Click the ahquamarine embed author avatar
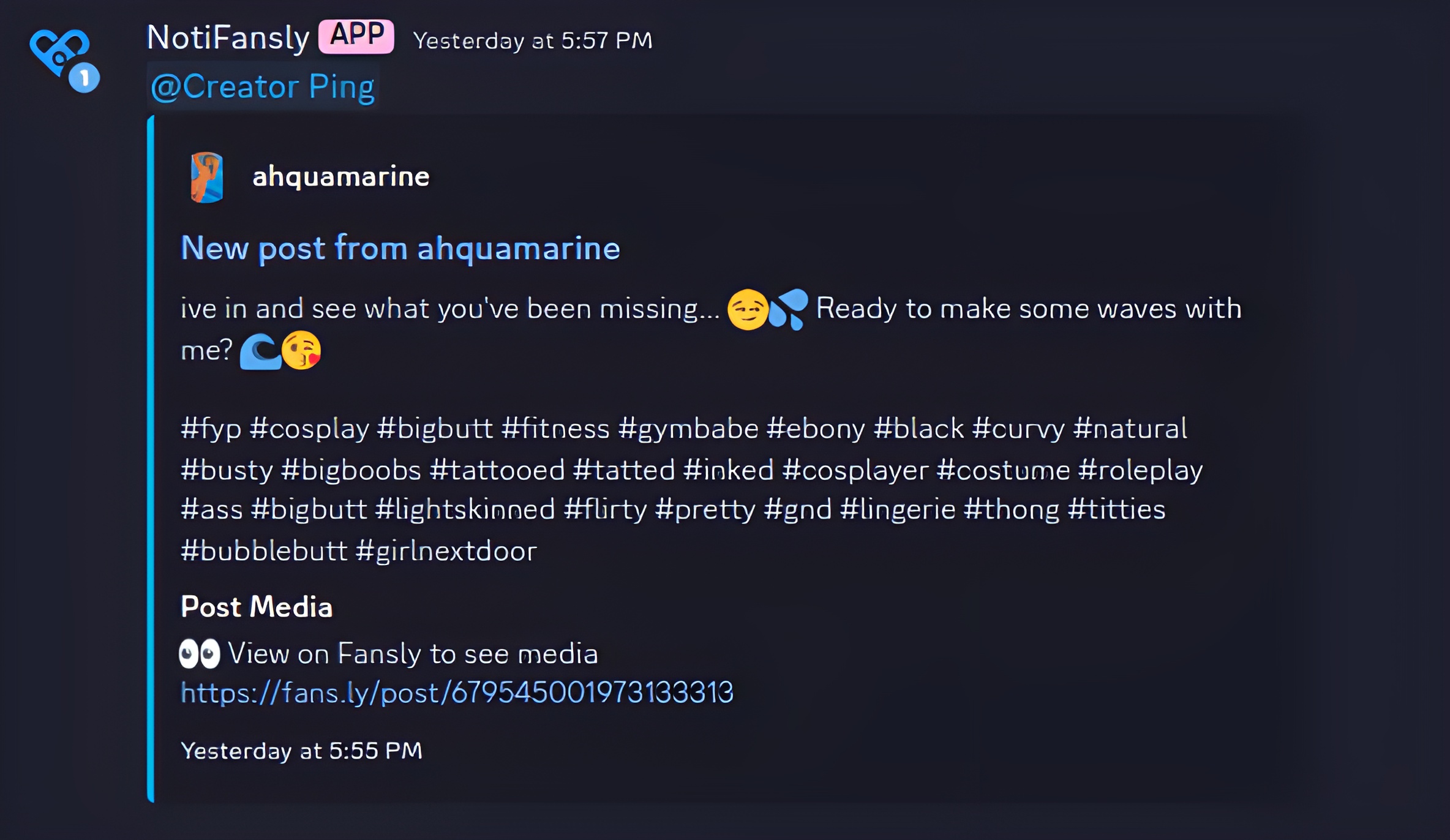The width and height of the screenshot is (1450, 840). [x=207, y=177]
